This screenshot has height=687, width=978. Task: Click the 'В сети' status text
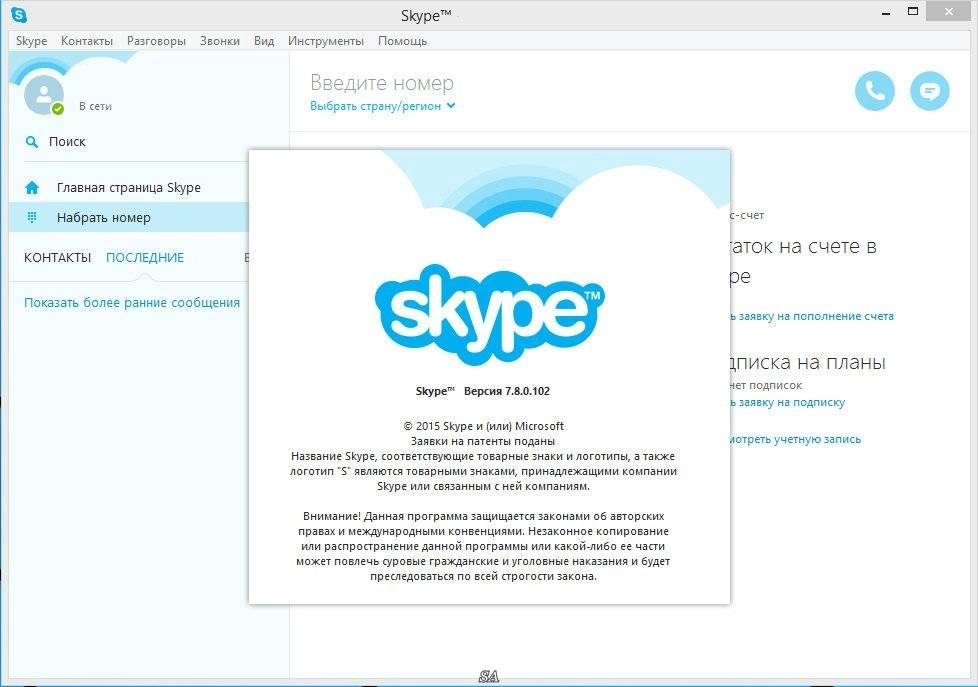95,107
